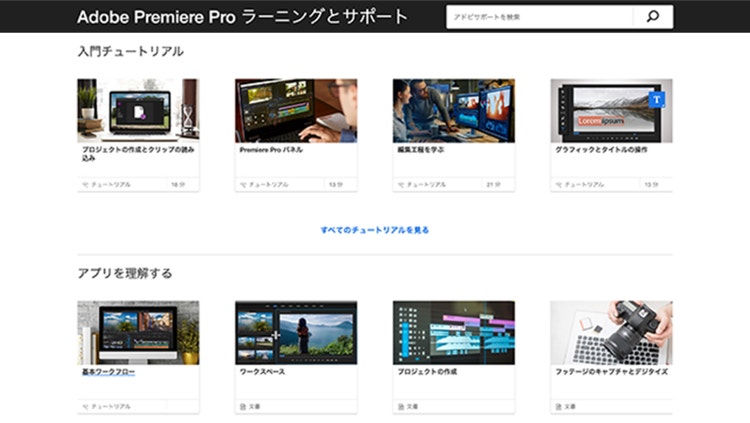Click the second-row プロジェクトの作成 title link
This screenshot has width=750, height=423.
427,372
